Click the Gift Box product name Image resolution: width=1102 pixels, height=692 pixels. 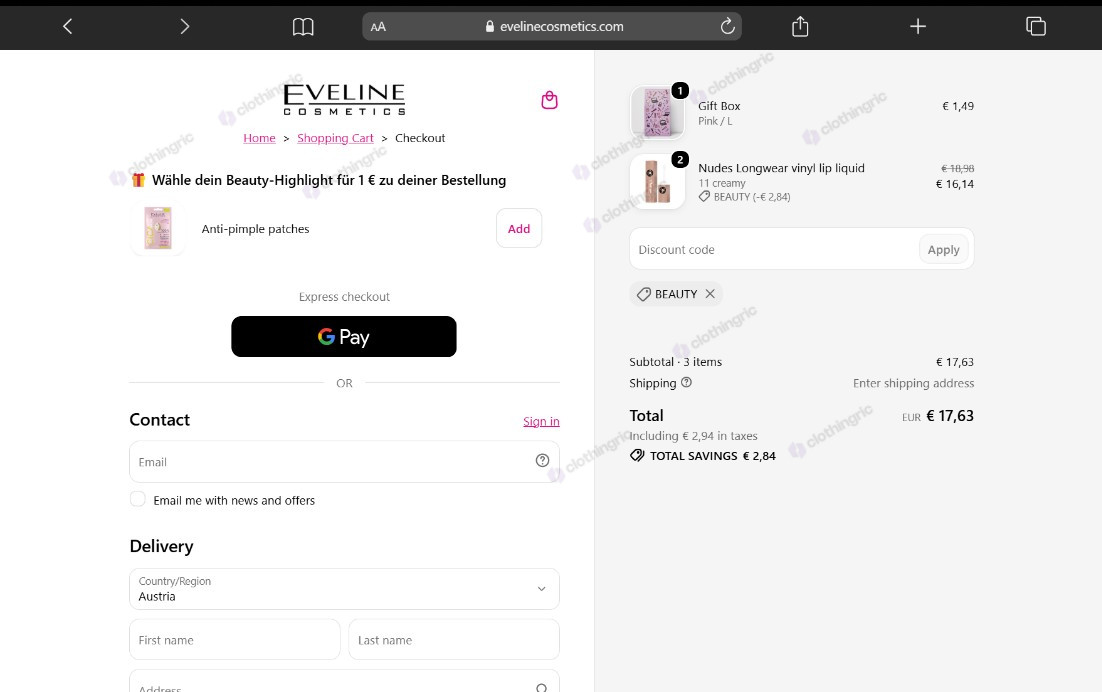tap(719, 106)
